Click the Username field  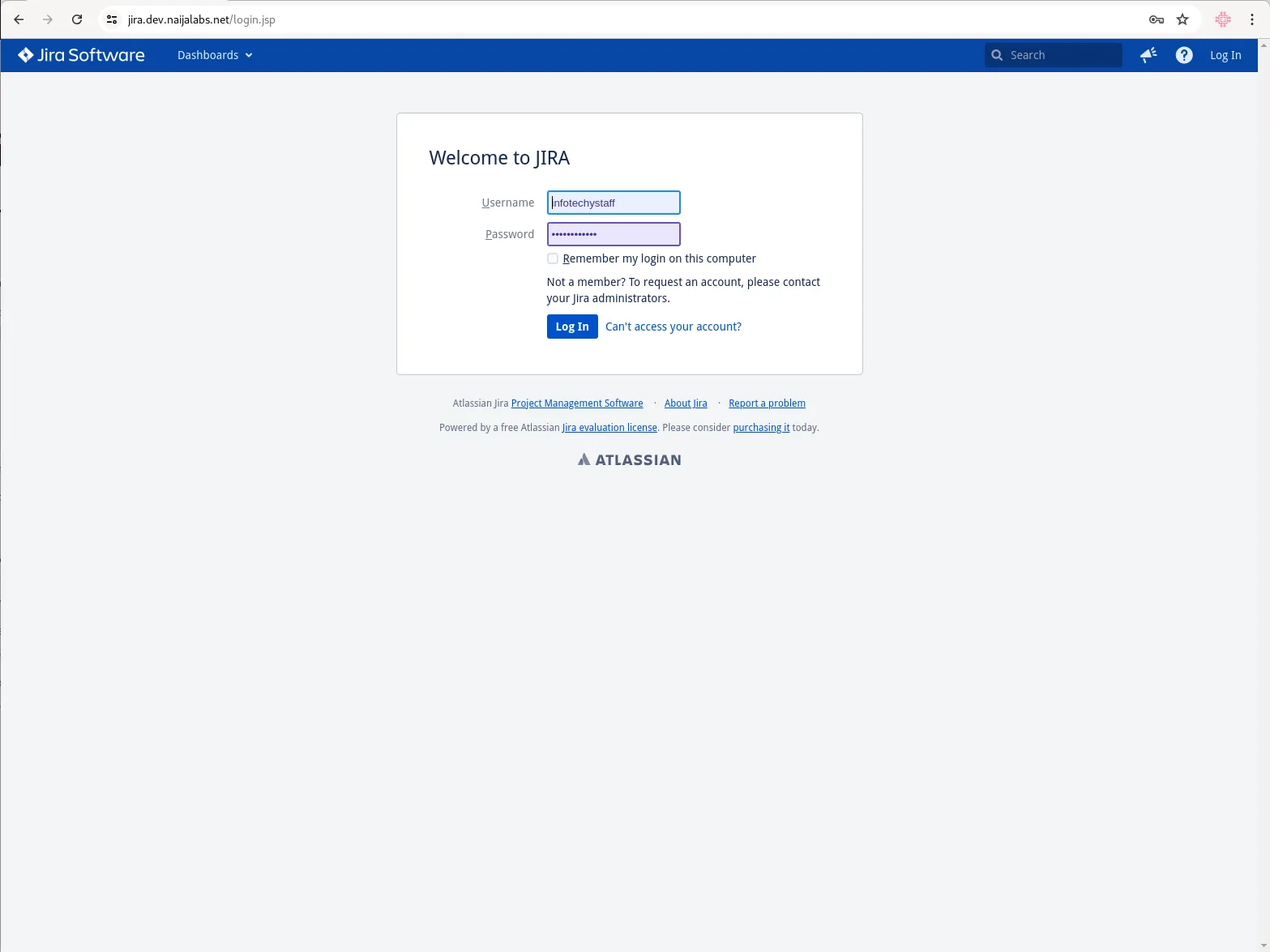614,203
